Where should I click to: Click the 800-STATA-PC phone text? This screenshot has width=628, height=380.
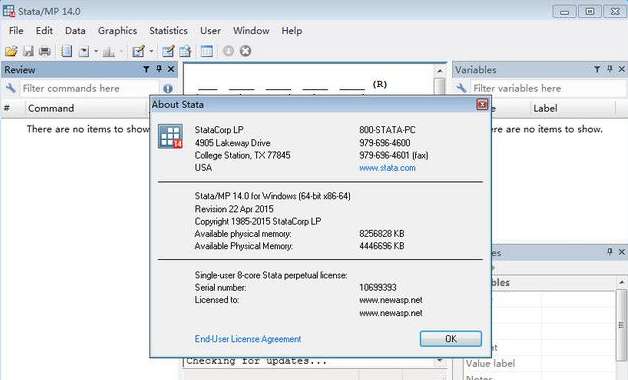pos(387,130)
